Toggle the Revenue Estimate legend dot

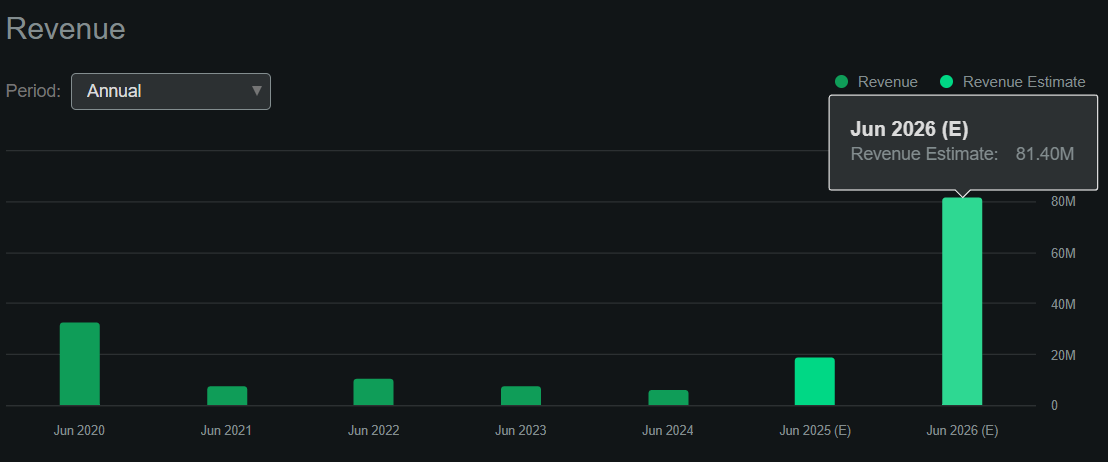[x=946, y=82]
